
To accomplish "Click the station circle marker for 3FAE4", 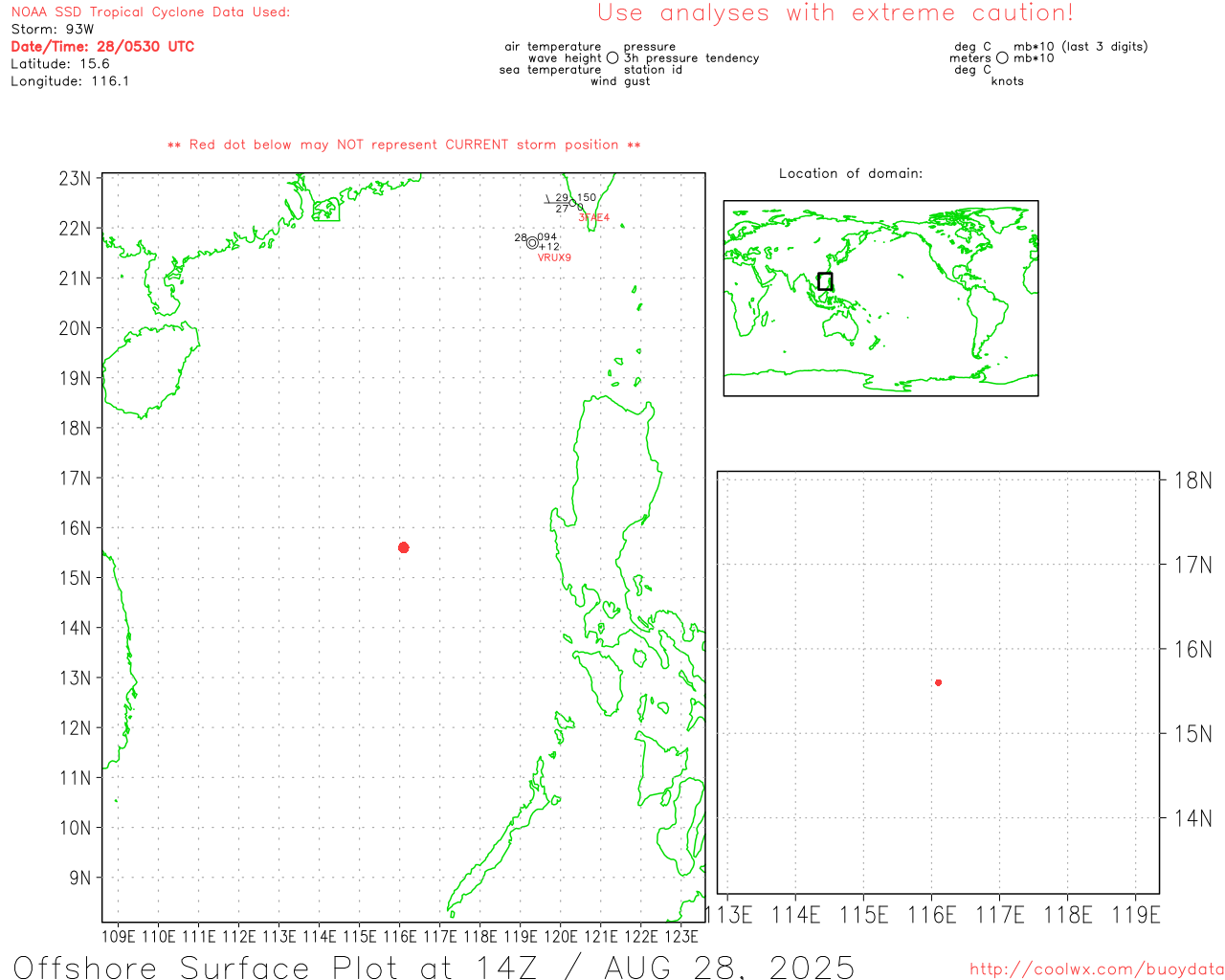I will click(x=572, y=203).
